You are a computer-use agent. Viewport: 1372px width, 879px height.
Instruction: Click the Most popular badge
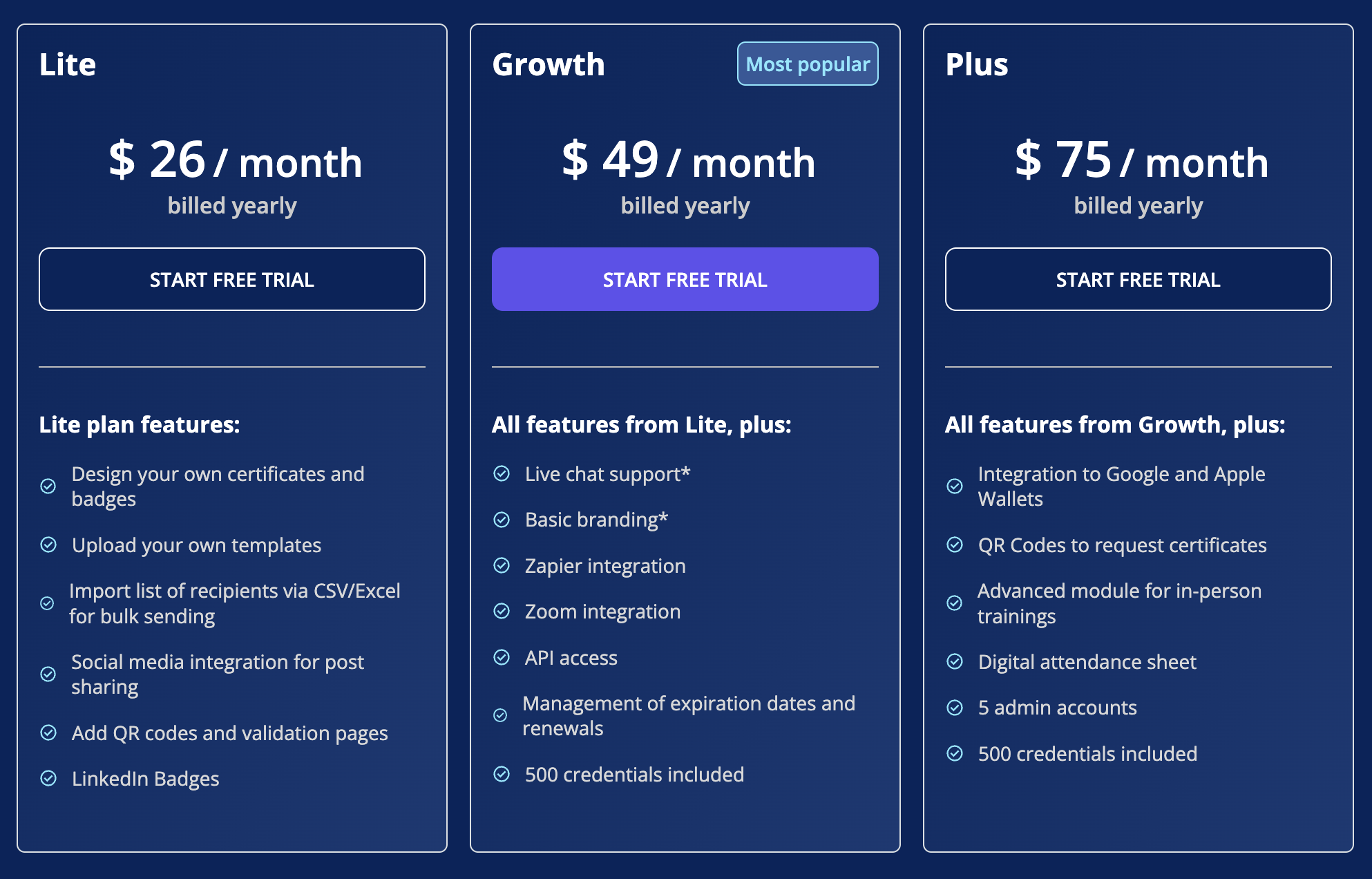tap(808, 64)
